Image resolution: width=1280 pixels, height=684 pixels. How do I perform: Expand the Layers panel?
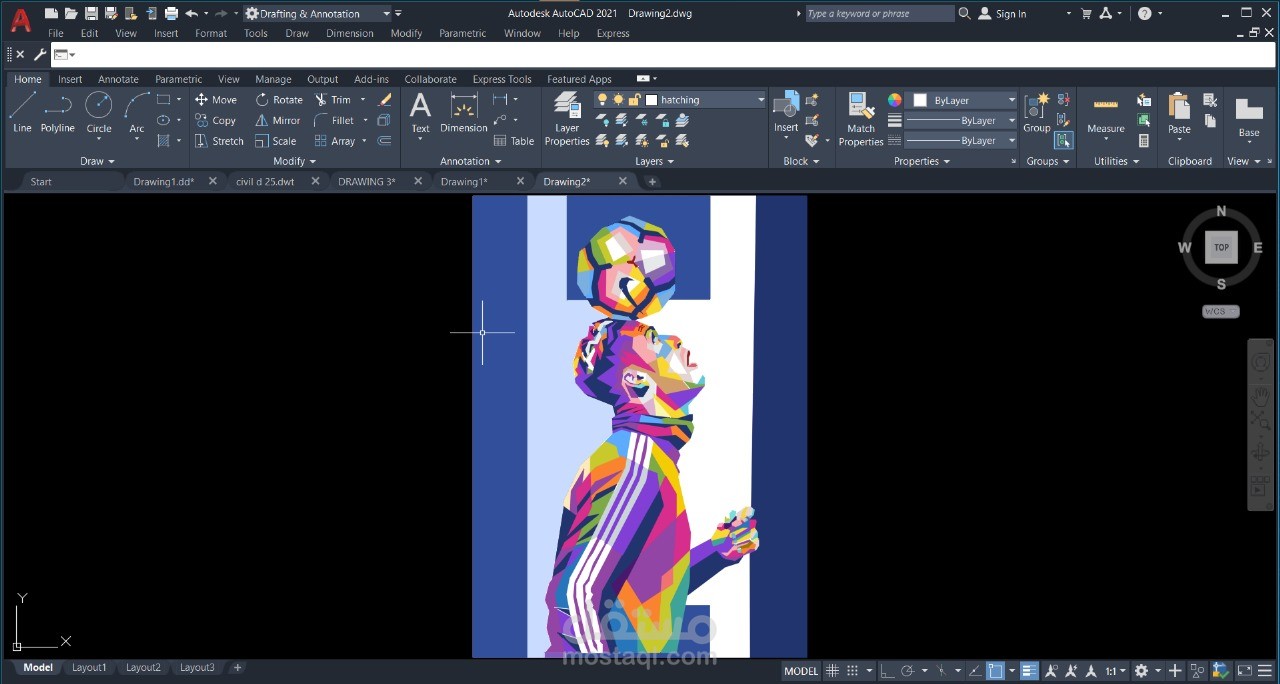point(654,161)
